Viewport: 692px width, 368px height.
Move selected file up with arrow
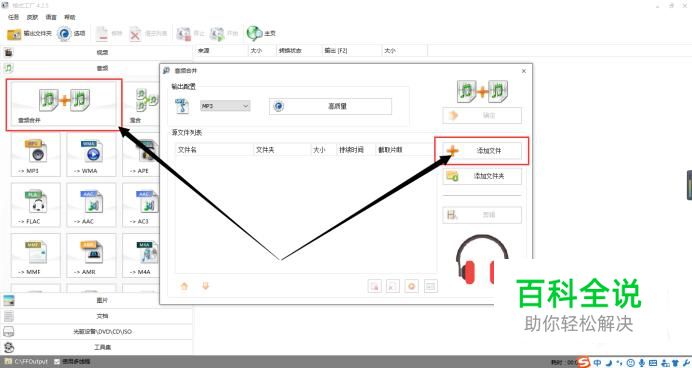click(184, 286)
